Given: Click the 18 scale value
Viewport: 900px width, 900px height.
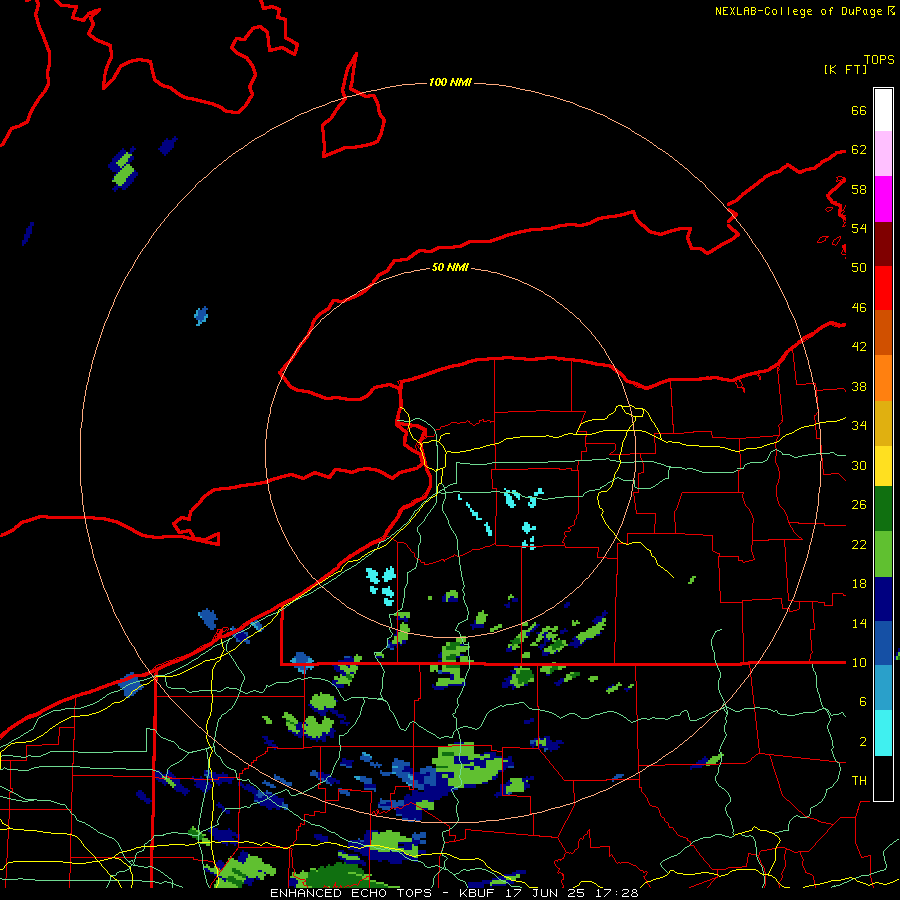Looking at the screenshot, I should pyautogui.click(x=859, y=584).
